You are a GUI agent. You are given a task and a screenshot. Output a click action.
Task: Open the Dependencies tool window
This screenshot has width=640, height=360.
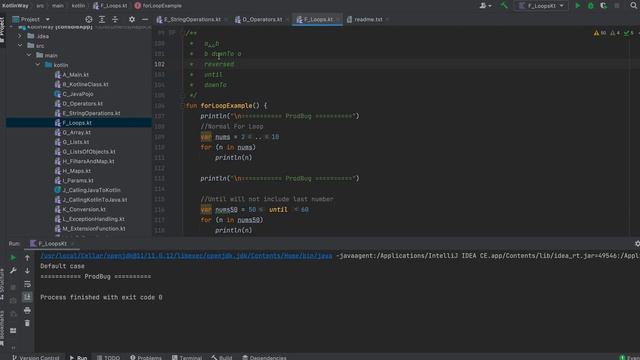264,358
